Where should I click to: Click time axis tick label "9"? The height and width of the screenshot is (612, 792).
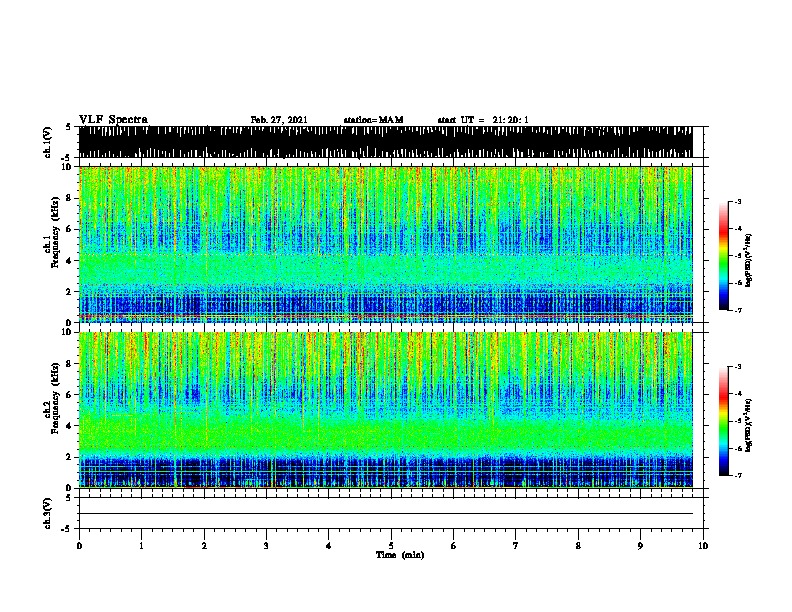click(640, 545)
